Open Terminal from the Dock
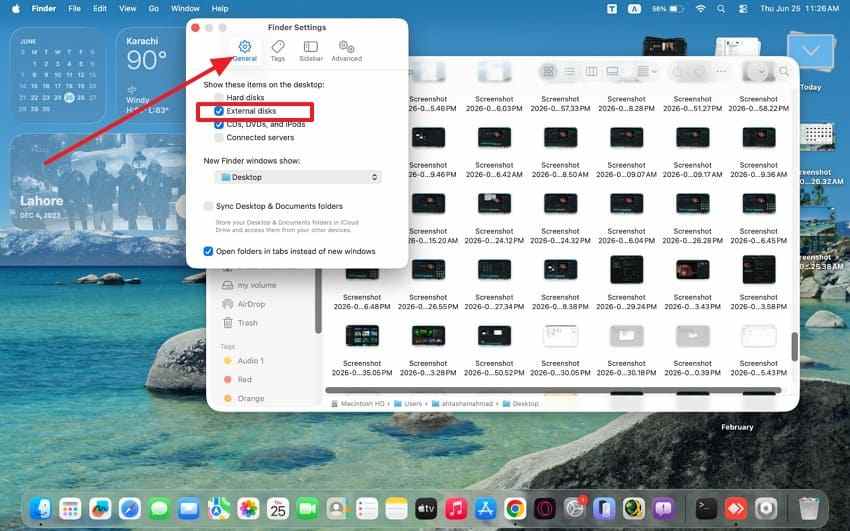Screen dimensions: 850x531 [706, 509]
